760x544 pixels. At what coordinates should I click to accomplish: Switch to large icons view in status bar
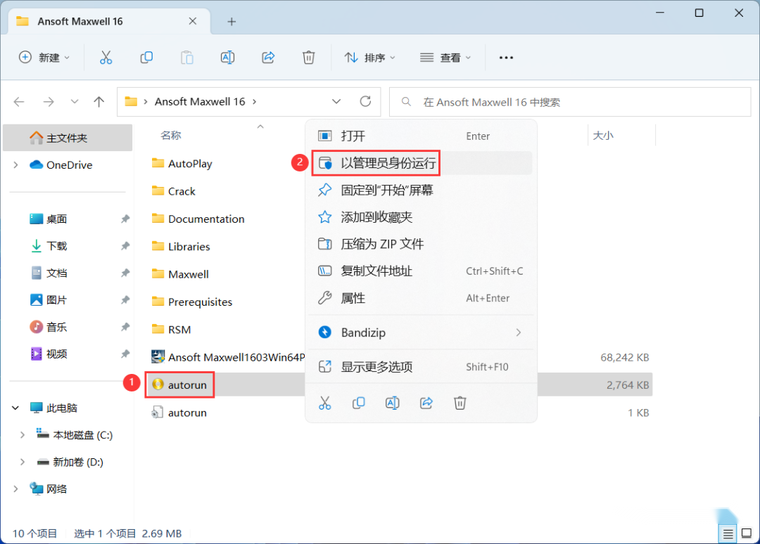point(747,533)
